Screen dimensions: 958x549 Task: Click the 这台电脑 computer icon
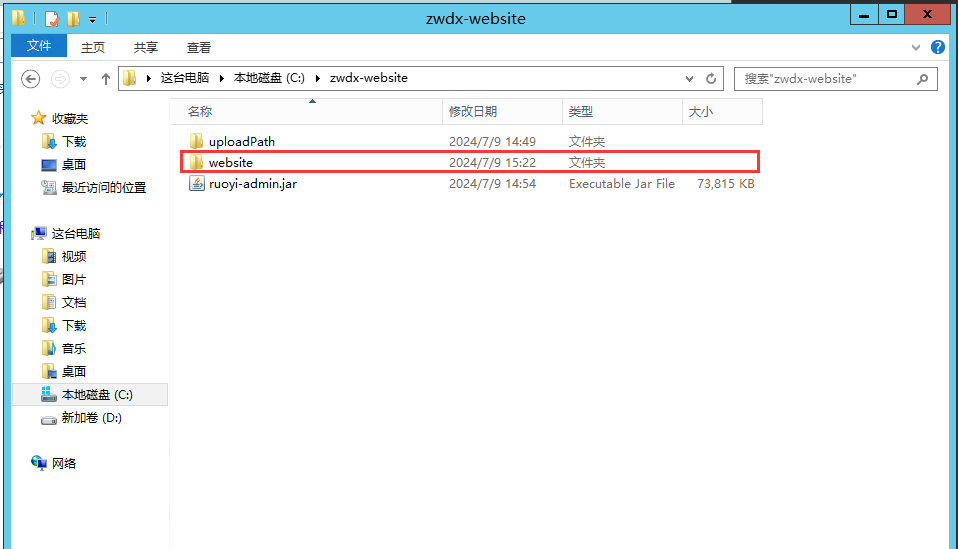[x=39, y=233]
